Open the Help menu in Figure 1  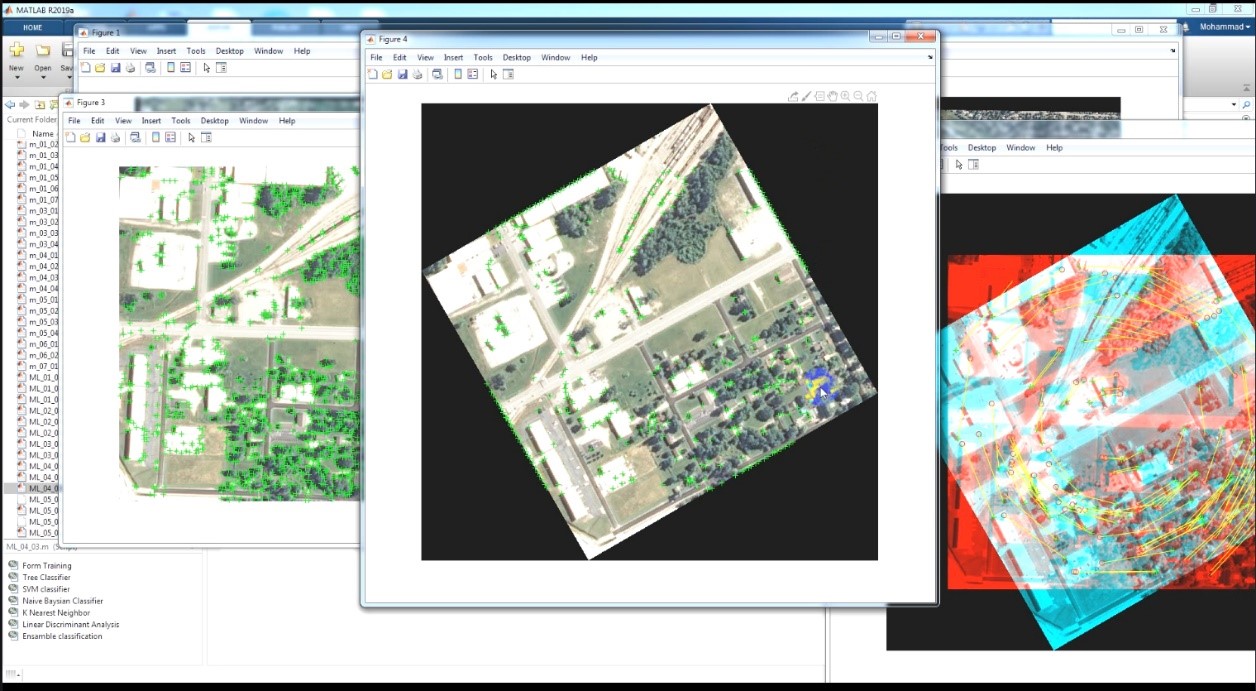coord(302,51)
